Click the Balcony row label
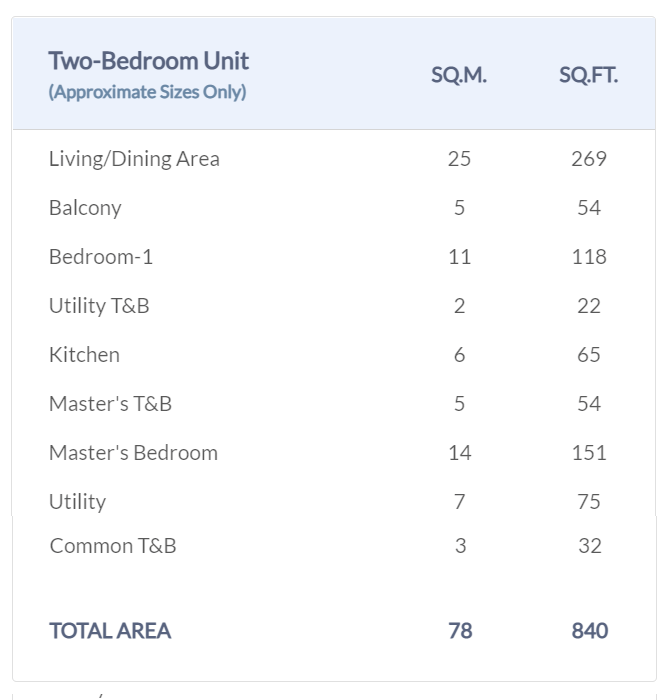The width and height of the screenshot is (668, 700). click(x=85, y=208)
